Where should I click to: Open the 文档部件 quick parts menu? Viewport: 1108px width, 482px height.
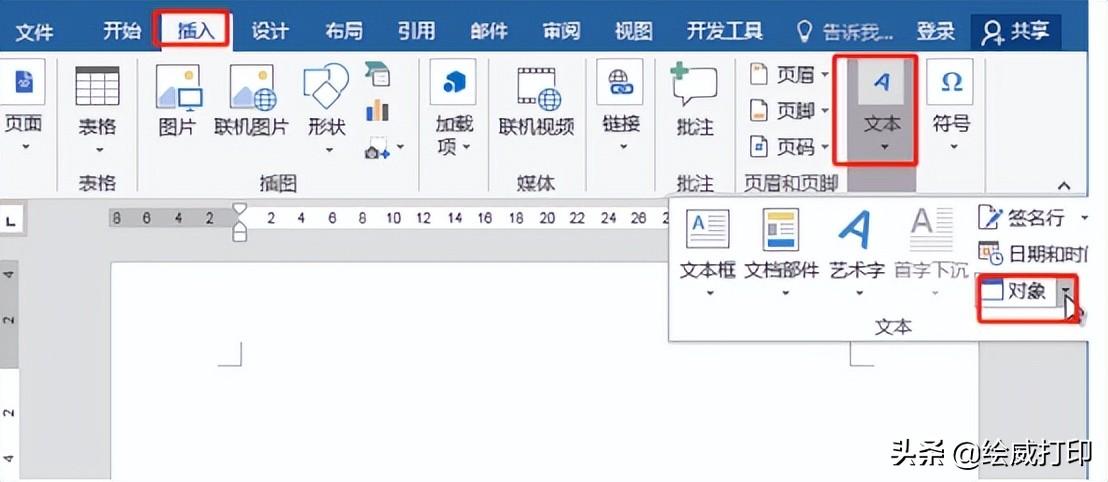point(782,252)
